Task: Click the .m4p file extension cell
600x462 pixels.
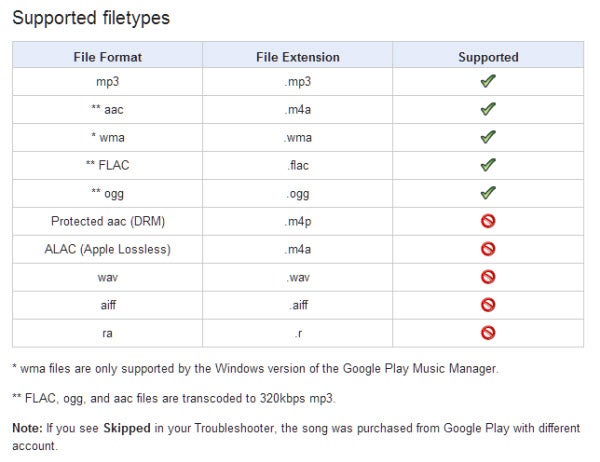Action: (298, 221)
